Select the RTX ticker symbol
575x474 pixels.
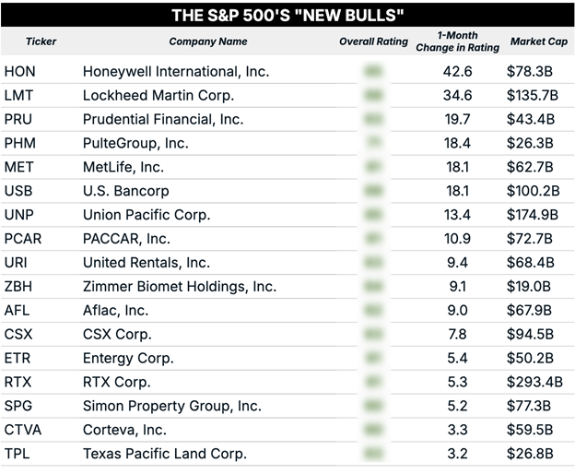pyautogui.click(x=18, y=382)
